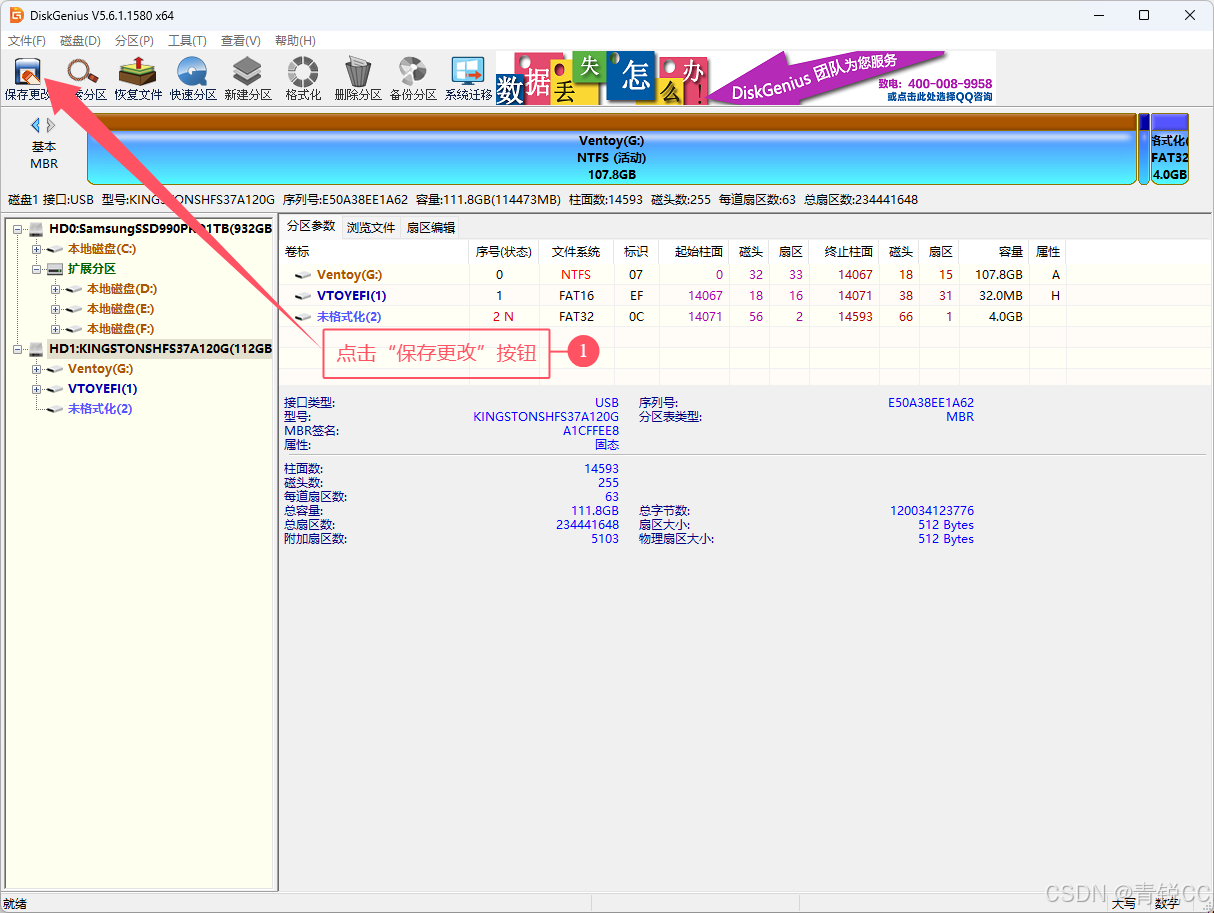
Task: Collapse the 扩展分区 tree node
Action: pos(37,269)
